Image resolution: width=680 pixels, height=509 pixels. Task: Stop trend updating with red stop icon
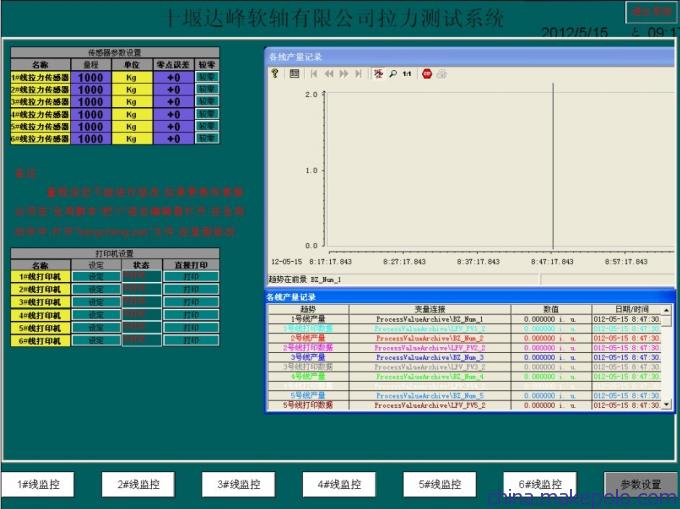427,74
